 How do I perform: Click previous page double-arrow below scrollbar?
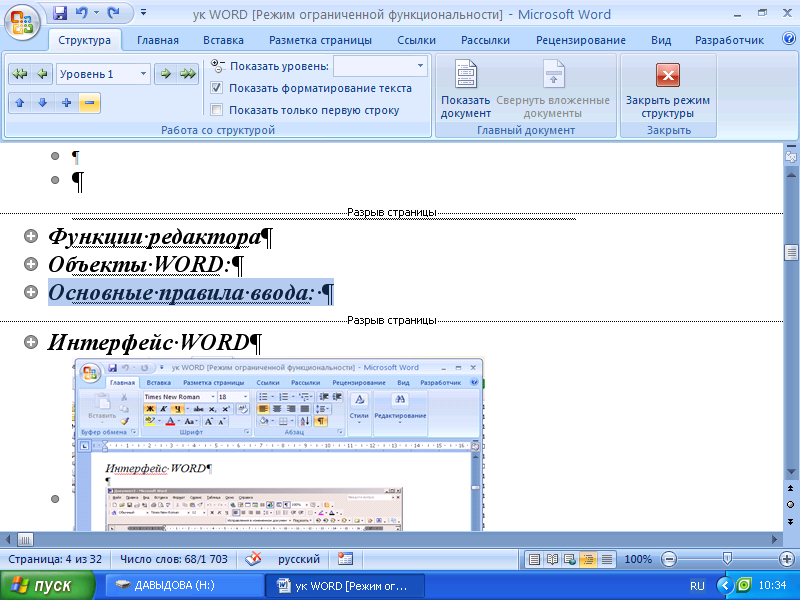coord(790,488)
